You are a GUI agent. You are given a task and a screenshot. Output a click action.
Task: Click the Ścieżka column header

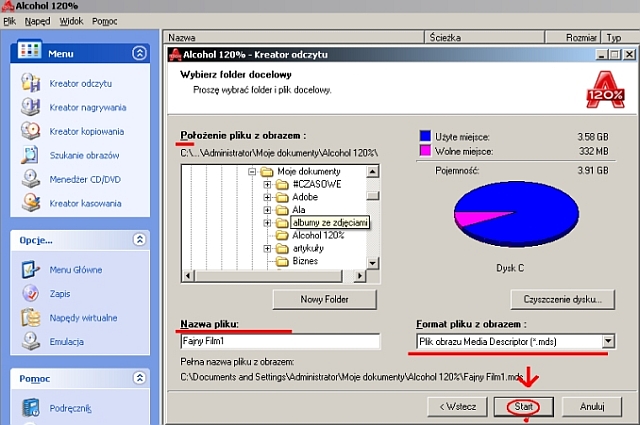(485, 38)
